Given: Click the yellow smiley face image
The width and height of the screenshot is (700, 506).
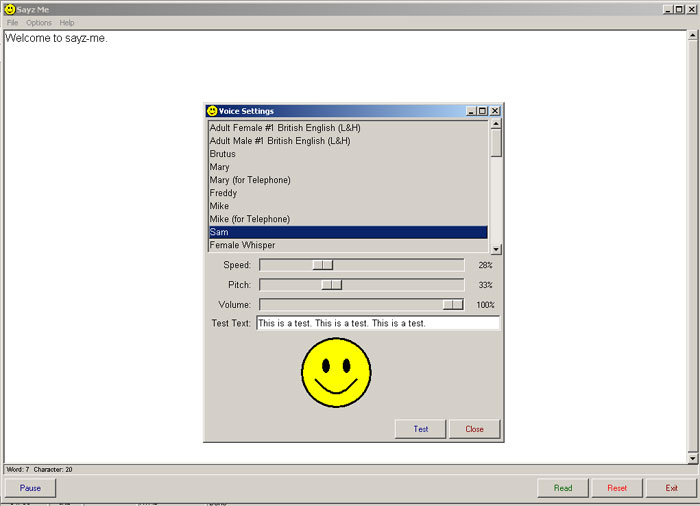Looking at the screenshot, I should coord(336,372).
